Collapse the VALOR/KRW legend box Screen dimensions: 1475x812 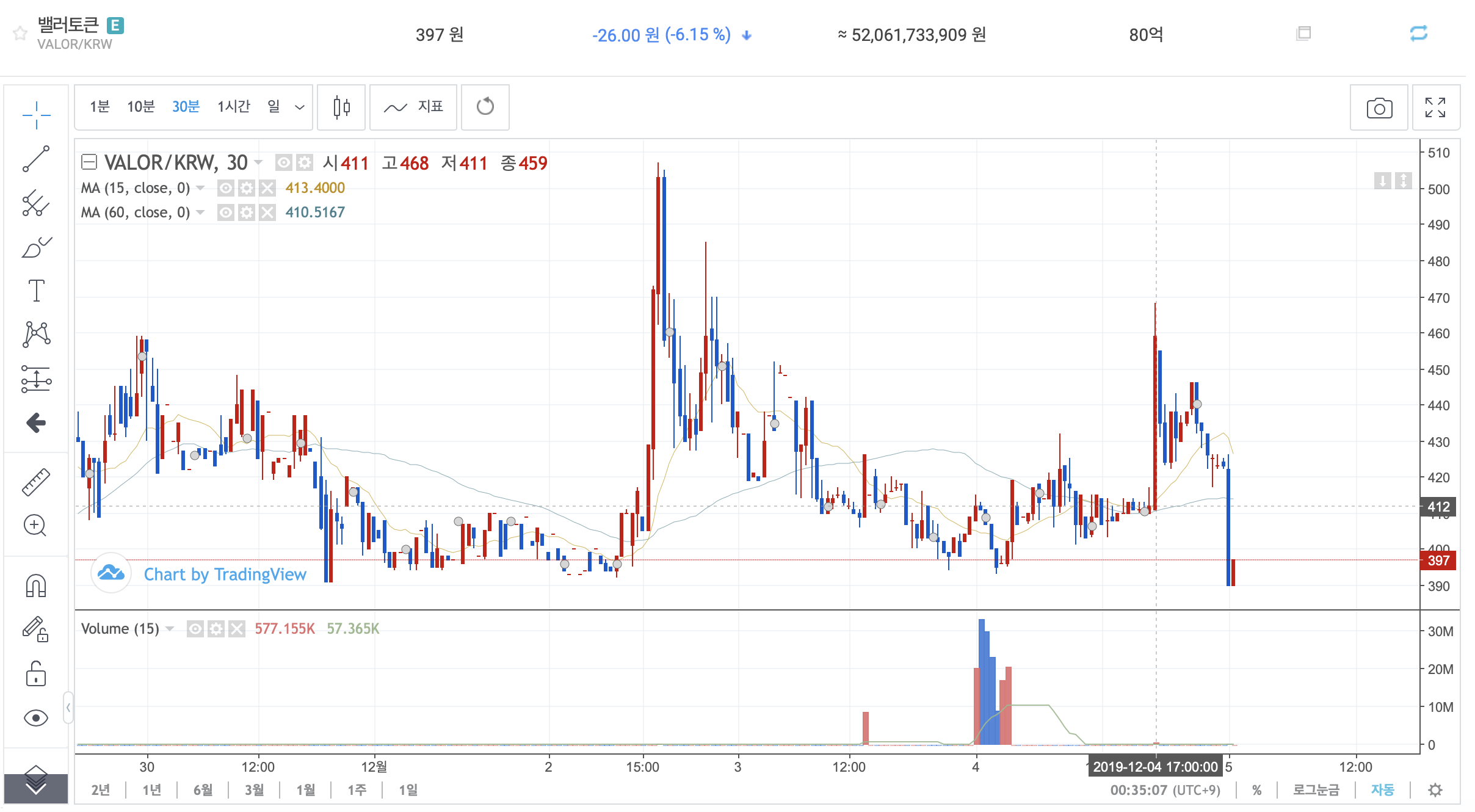tap(89, 162)
